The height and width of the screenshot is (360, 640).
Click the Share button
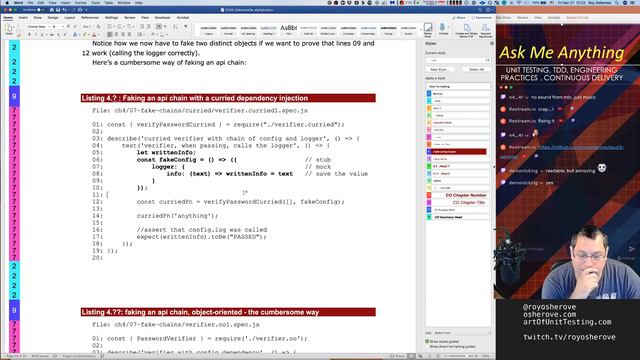click(459, 18)
